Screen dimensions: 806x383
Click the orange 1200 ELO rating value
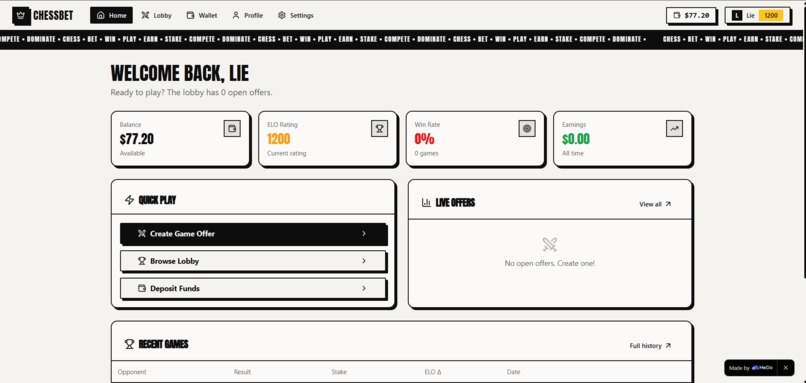coord(279,139)
